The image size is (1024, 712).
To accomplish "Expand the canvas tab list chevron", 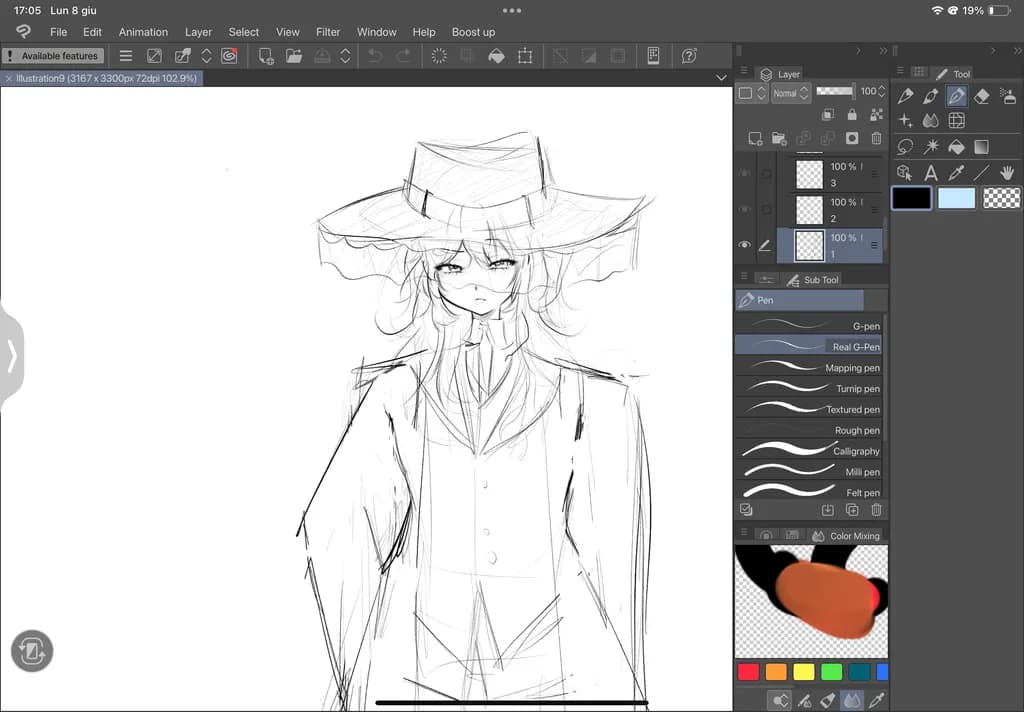I will coord(721,78).
